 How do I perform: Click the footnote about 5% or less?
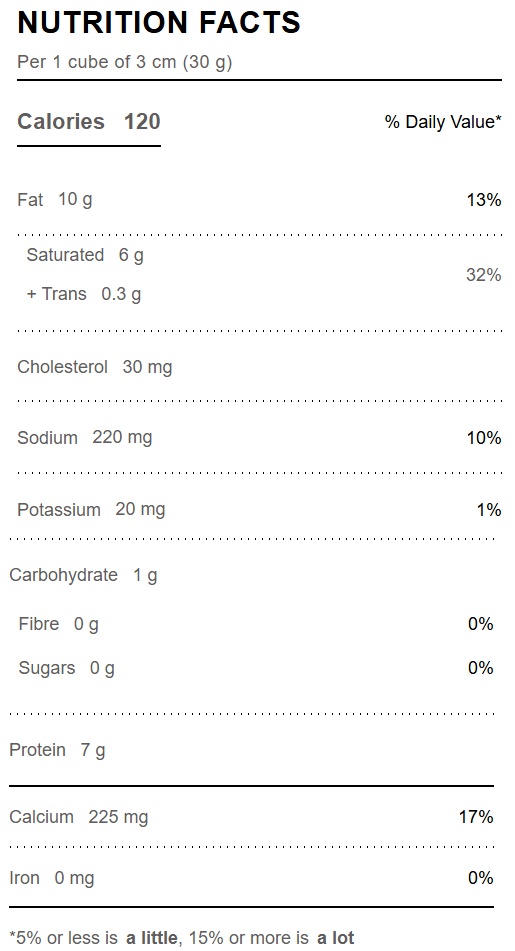182,938
